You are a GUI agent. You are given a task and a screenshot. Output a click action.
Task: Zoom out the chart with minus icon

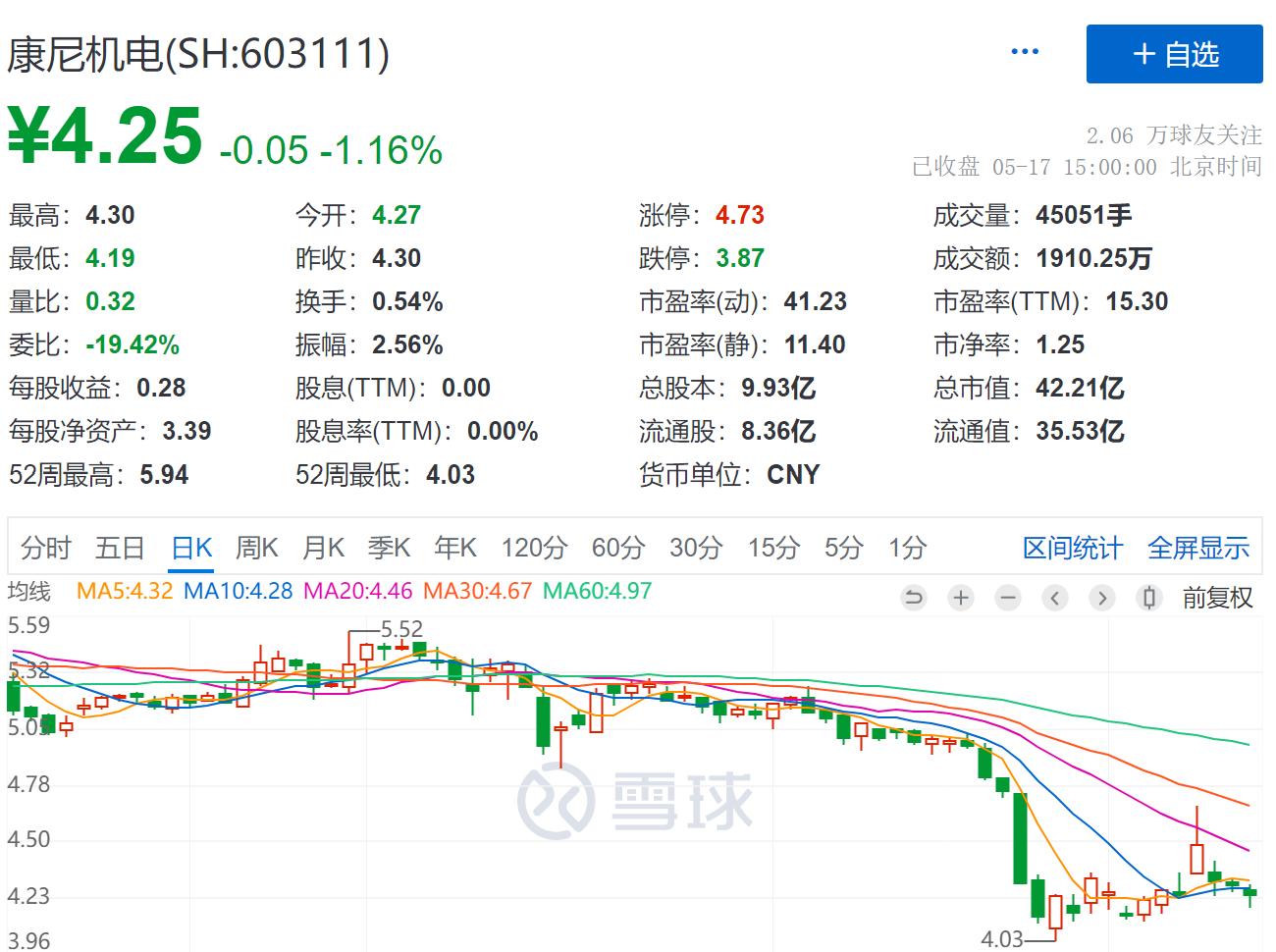click(x=1008, y=598)
